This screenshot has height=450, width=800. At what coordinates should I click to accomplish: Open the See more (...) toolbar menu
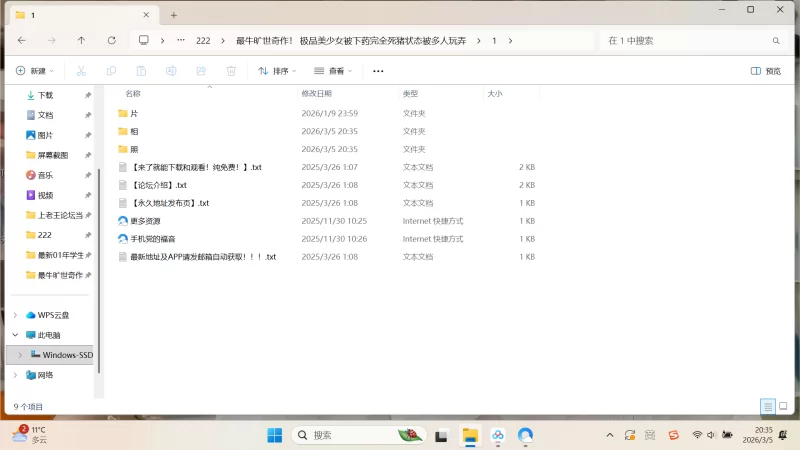point(378,71)
